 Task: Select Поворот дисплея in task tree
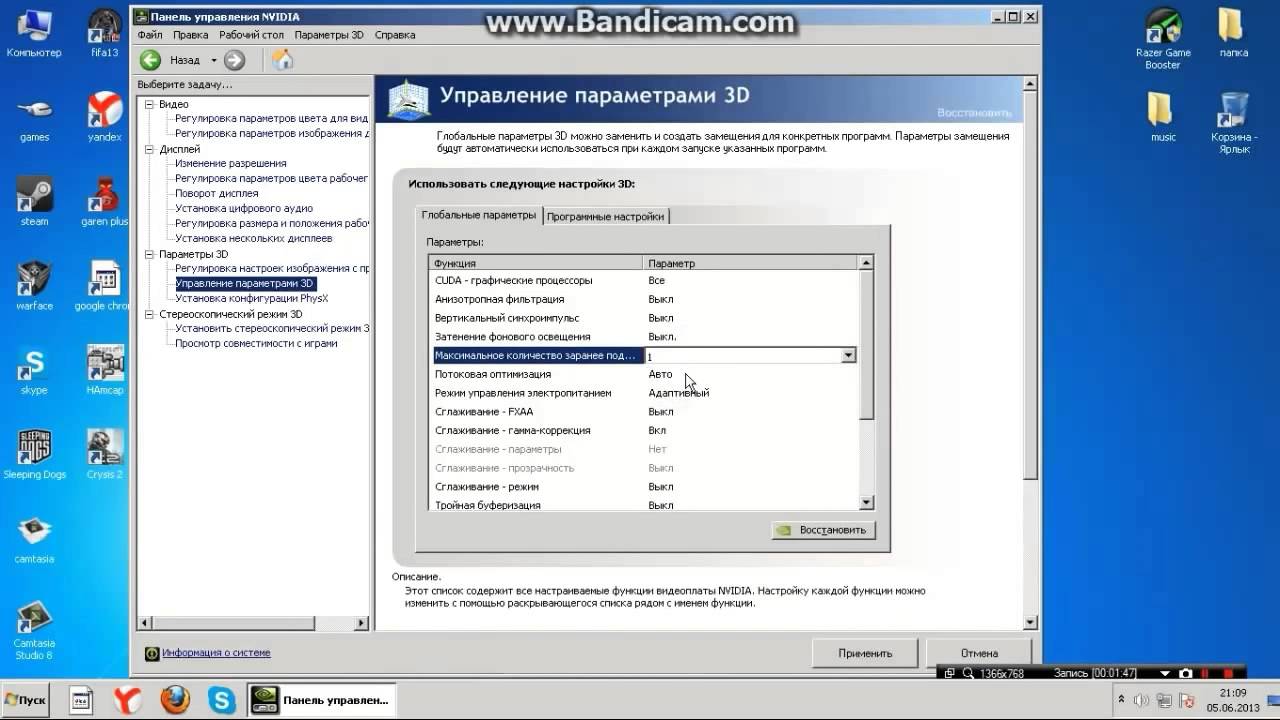[217, 193]
